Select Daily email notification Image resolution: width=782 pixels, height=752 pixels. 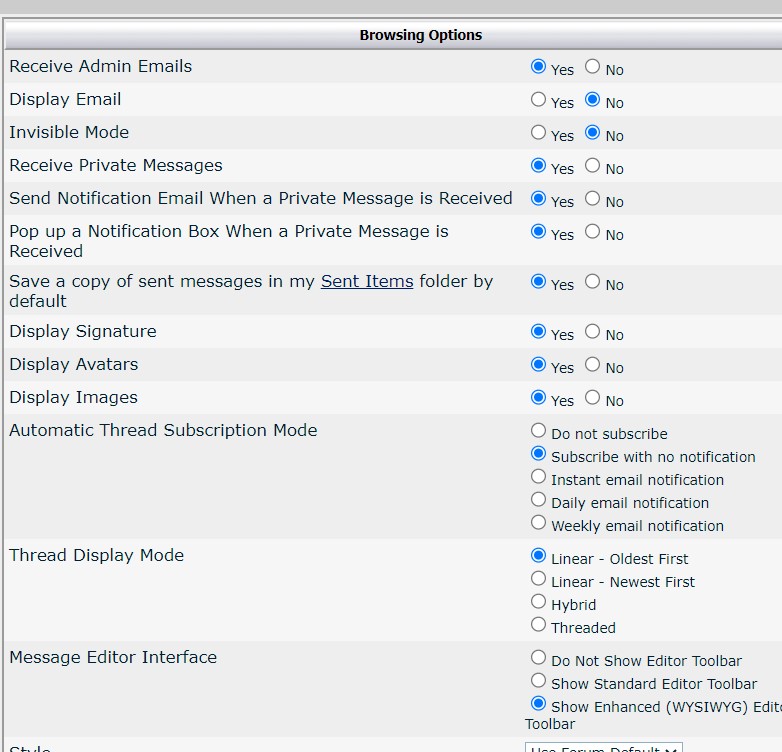(x=539, y=500)
